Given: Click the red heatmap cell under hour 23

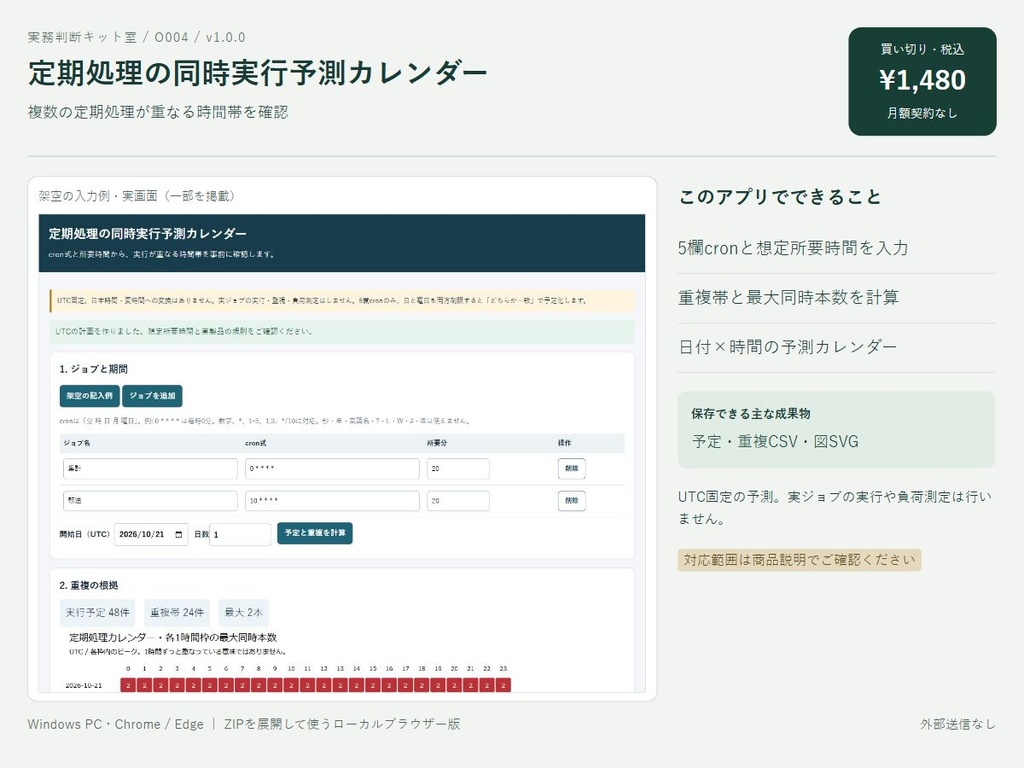Looking at the screenshot, I should [503, 685].
